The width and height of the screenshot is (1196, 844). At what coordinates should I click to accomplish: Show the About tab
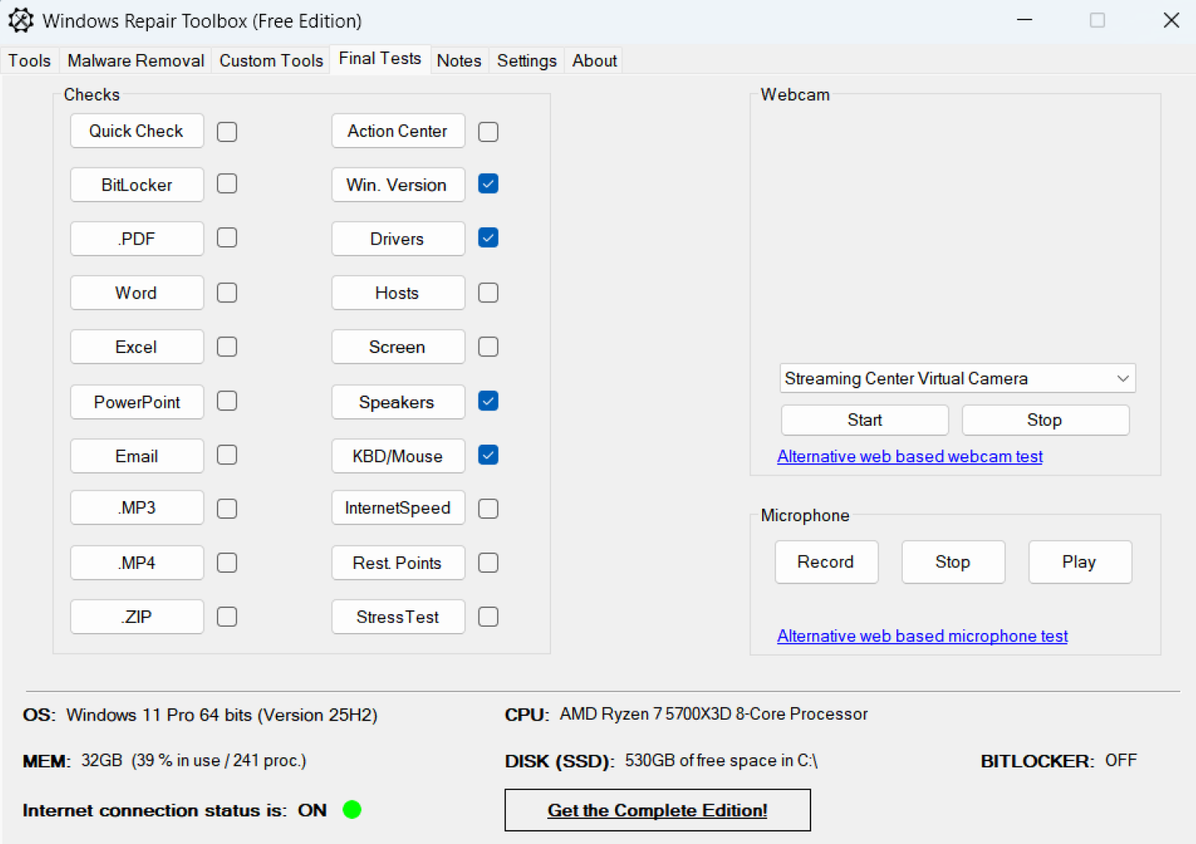595,60
